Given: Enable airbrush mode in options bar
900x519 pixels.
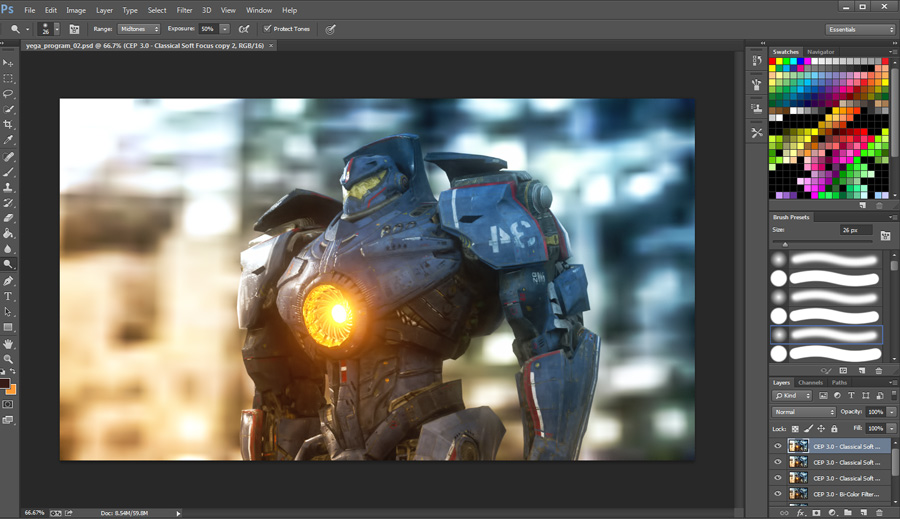Looking at the screenshot, I should coord(244,29).
